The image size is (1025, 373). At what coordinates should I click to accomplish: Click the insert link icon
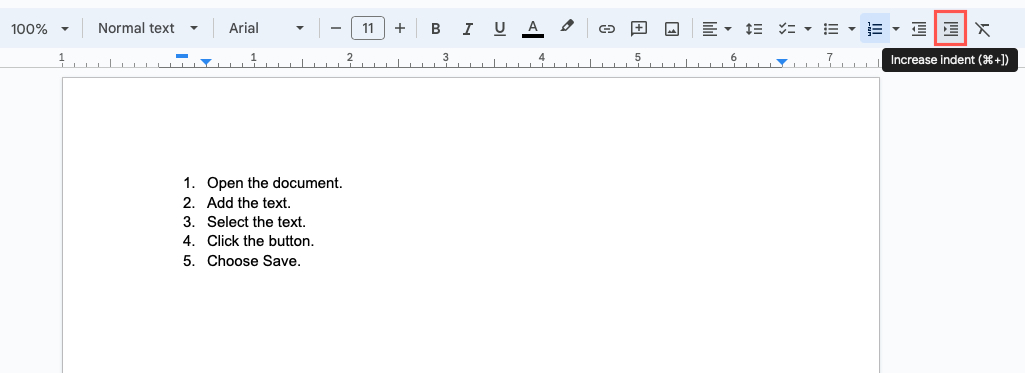(607, 29)
